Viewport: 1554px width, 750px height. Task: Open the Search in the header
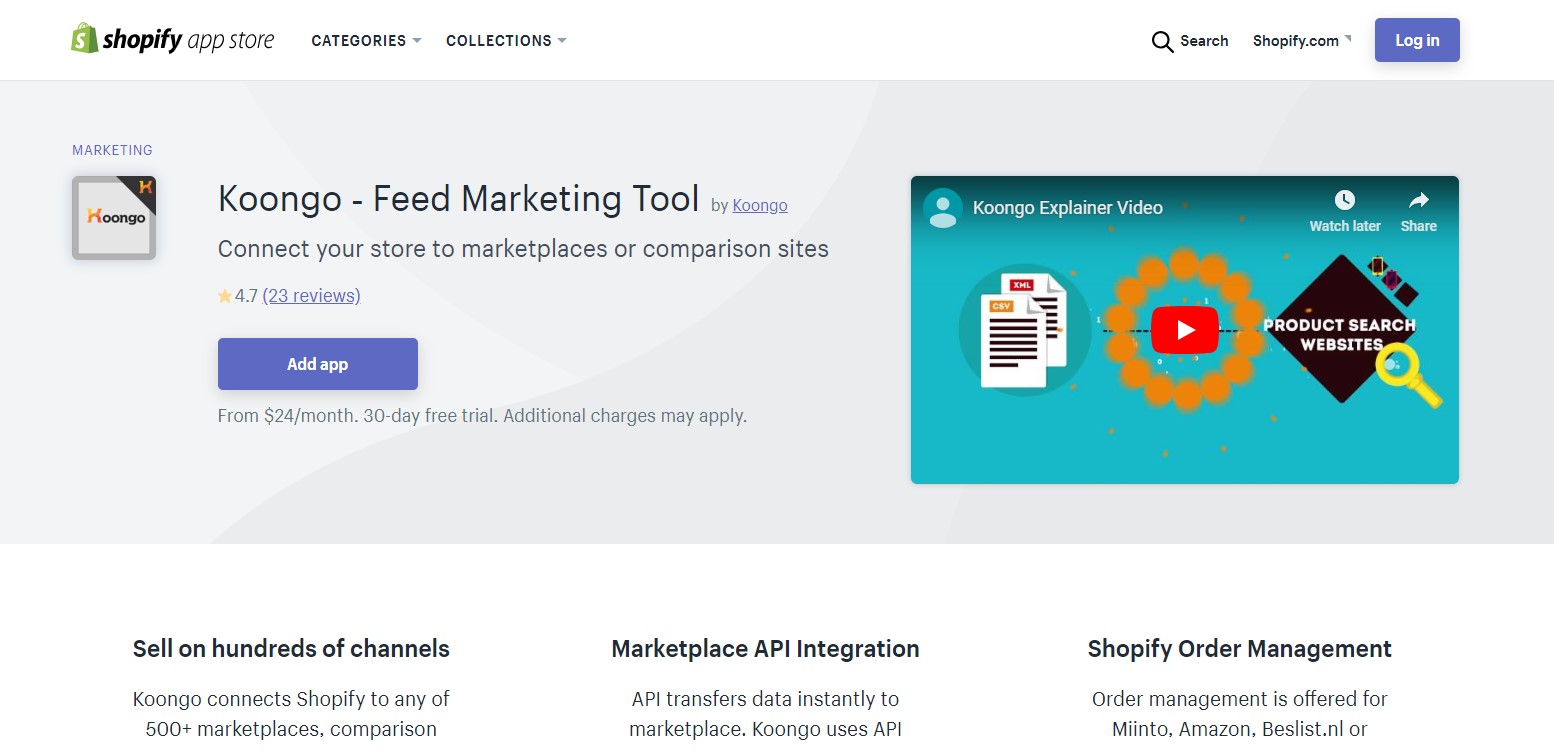coord(1189,41)
